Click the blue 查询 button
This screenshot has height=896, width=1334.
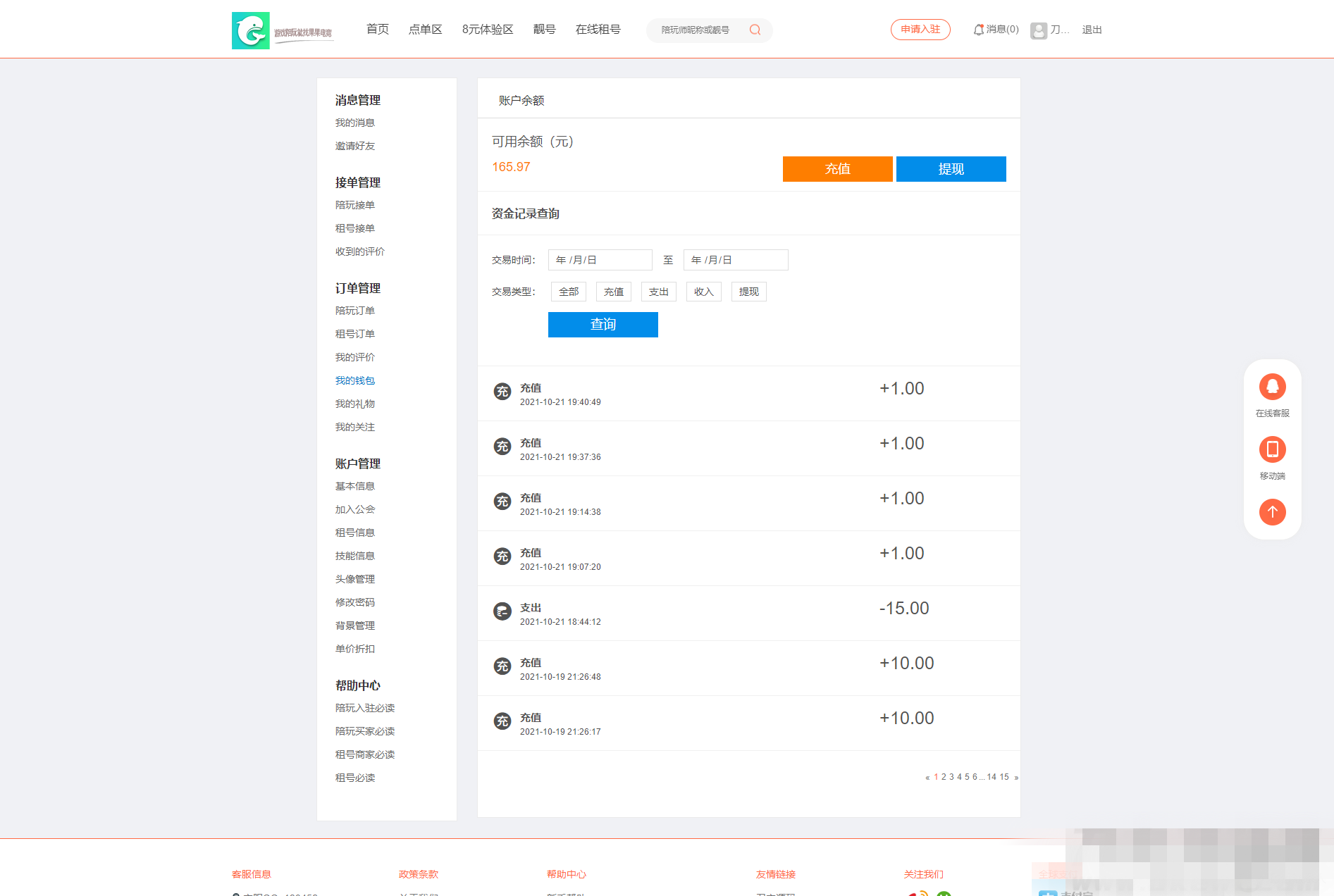click(x=603, y=325)
